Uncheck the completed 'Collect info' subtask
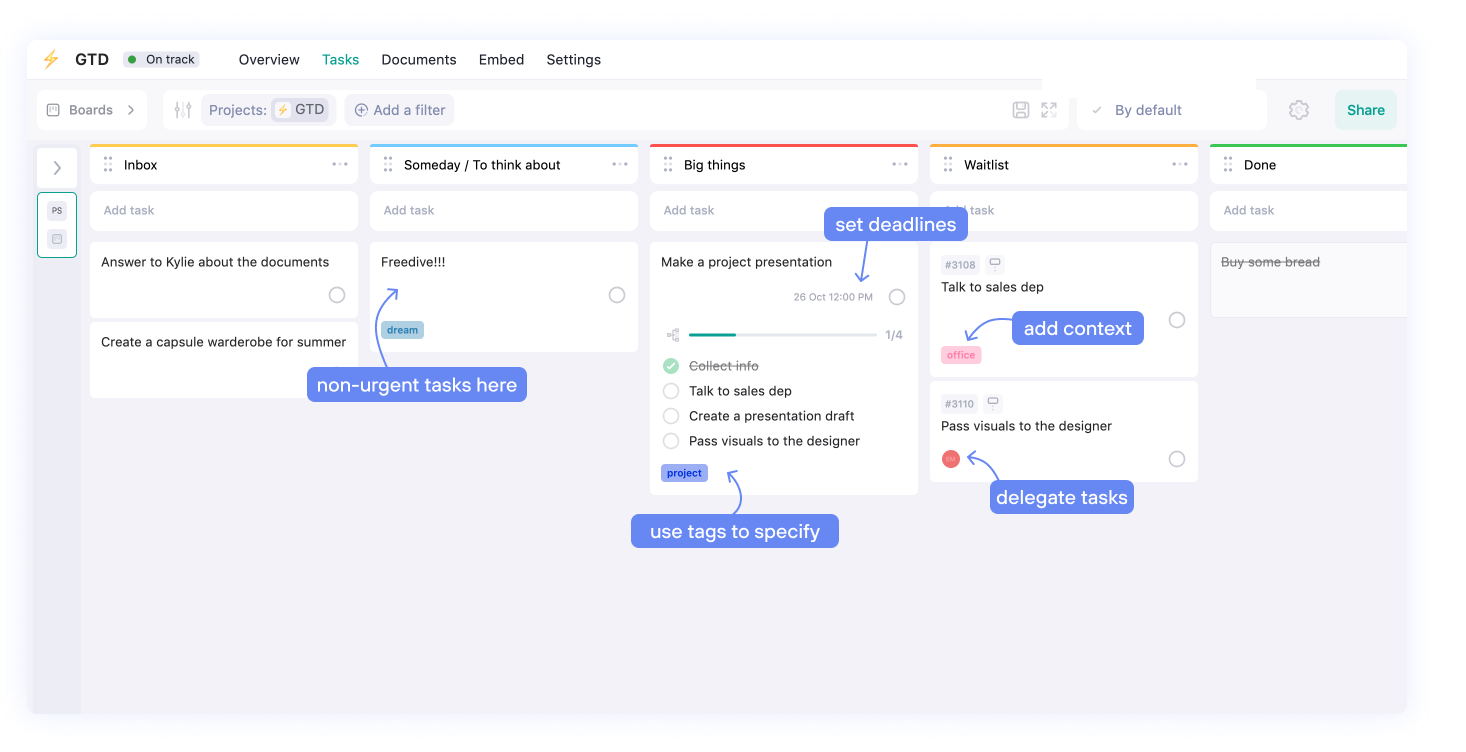This screenshot has height=752, width=1466. coord(671,366)
